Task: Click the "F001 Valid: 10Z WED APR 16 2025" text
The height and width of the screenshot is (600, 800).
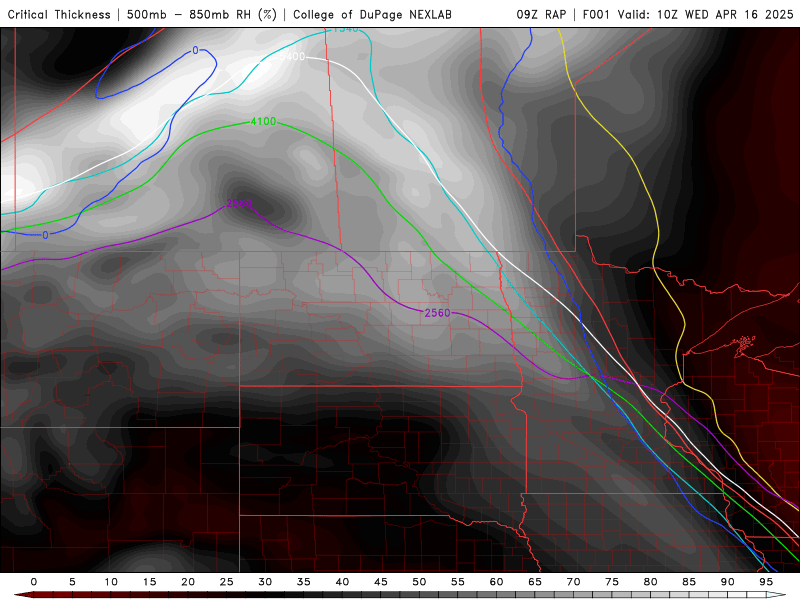Action: pyautogui.click(x=688, y=14)
